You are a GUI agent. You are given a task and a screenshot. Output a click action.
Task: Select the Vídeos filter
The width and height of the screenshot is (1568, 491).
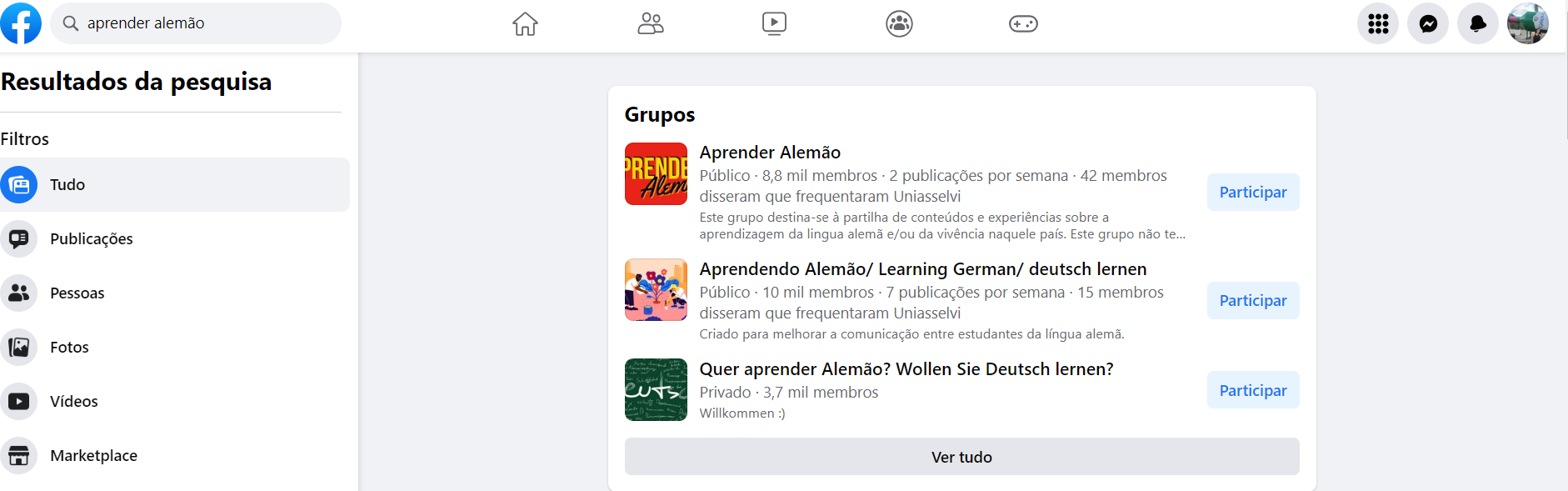point(175,401)
